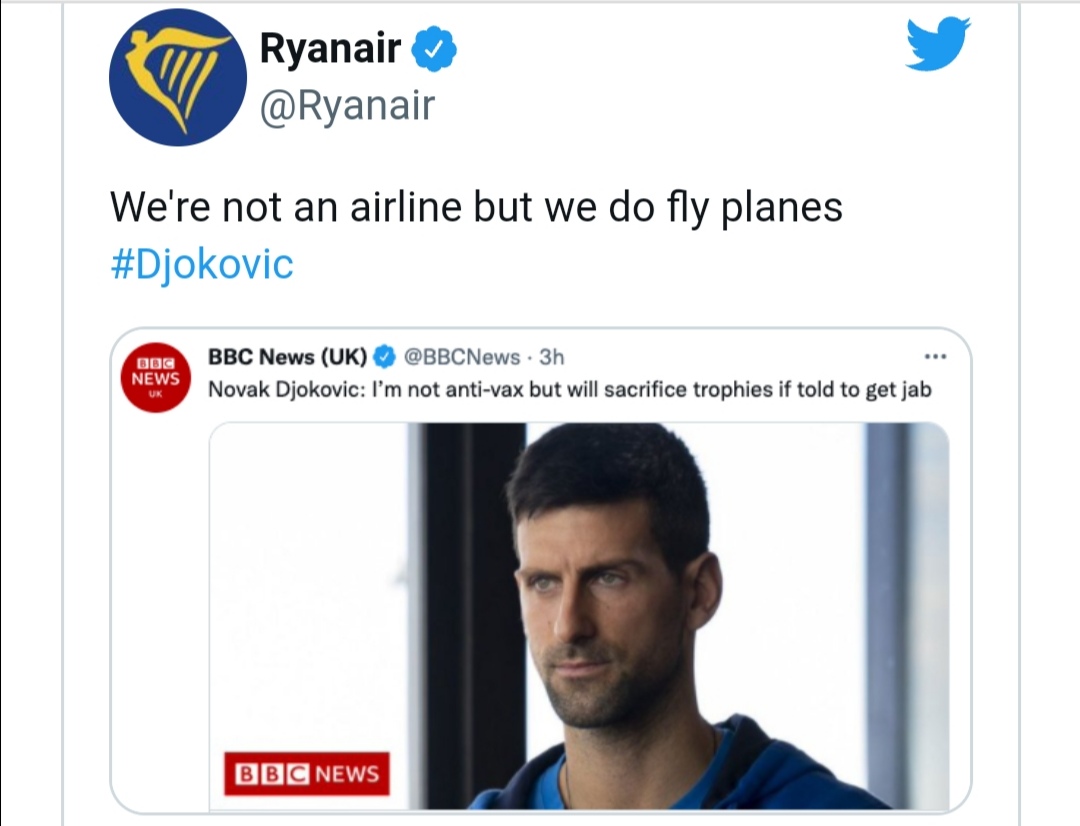Viewport: 1080px width, 826px height.
Task: Click the BBC NEWS red logo on photo
Action: [x=307, y=773]
